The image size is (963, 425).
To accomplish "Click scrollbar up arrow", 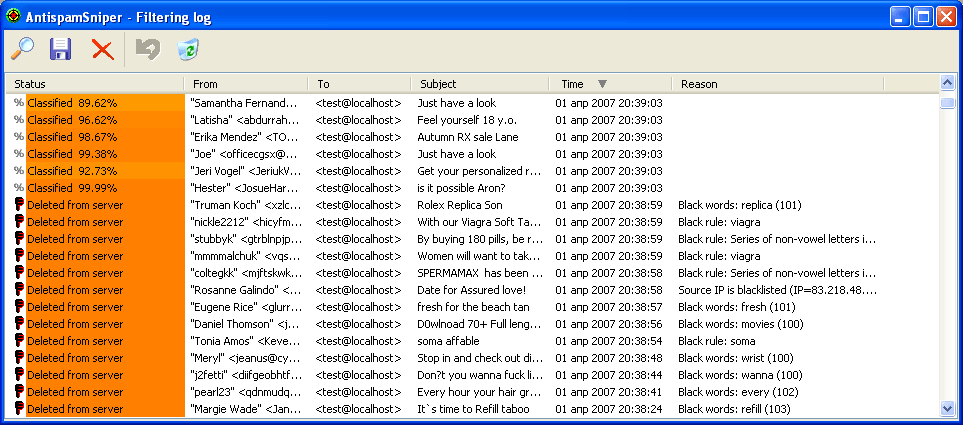I will click(947, 82).
